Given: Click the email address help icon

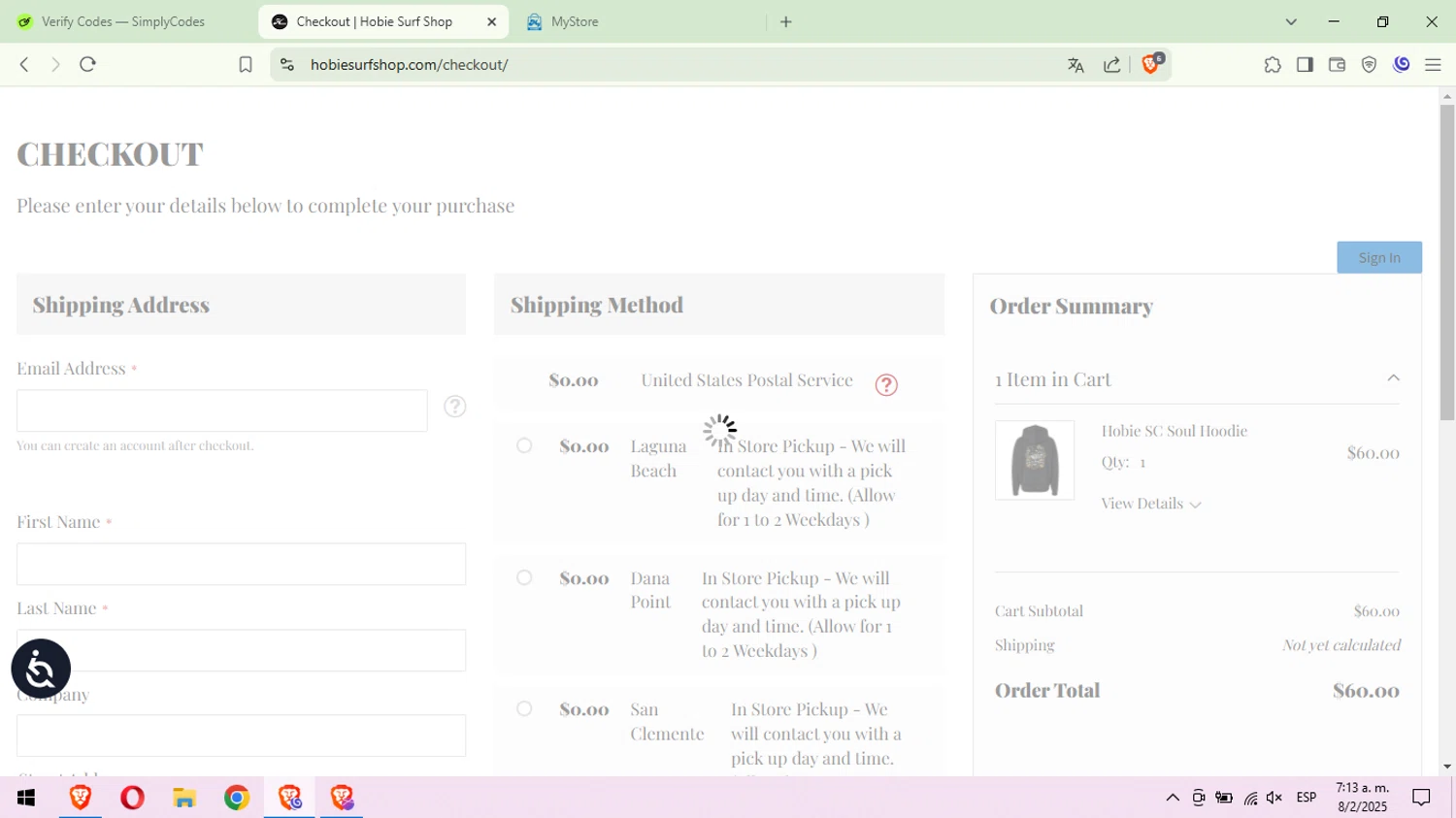Looking at the screenshot, I should coord(454,406).
